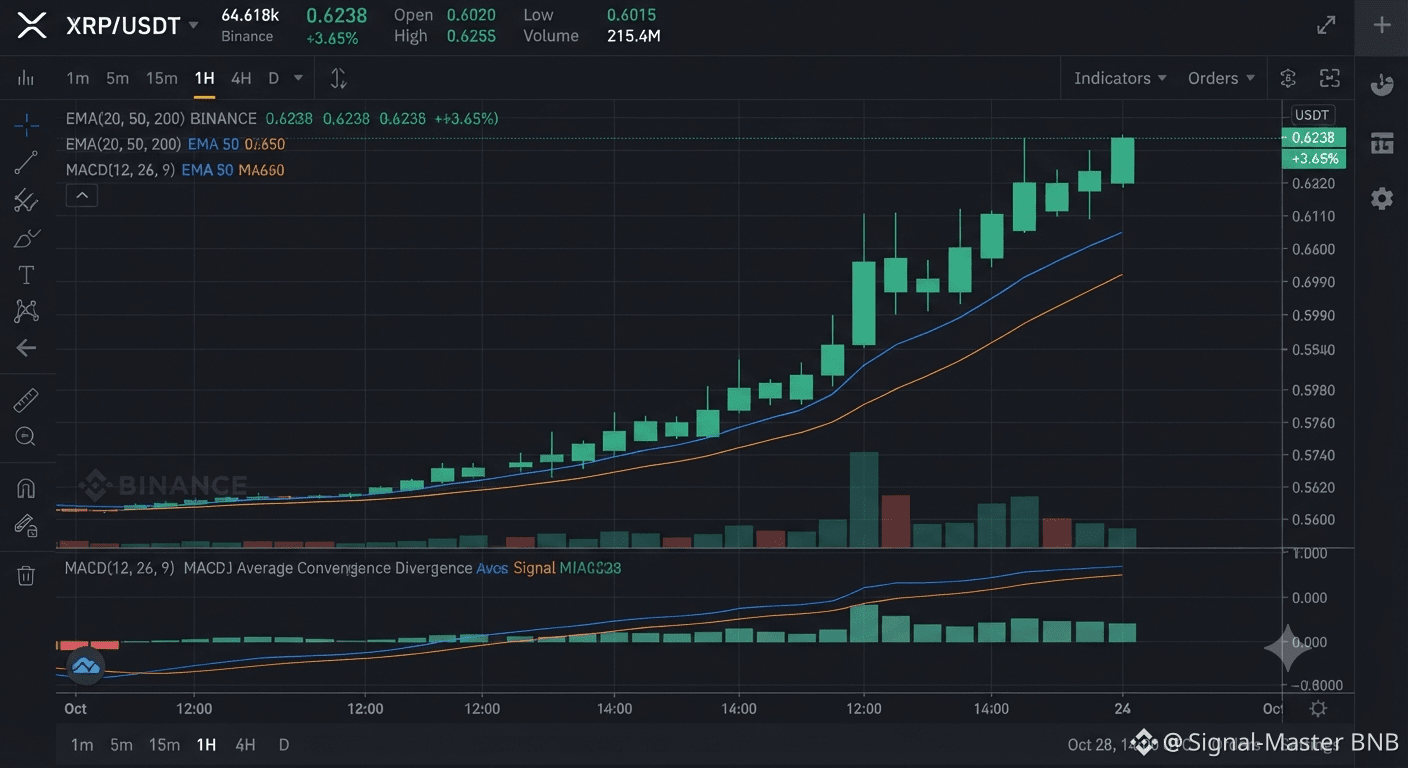Click the High price value
Image resolution: width=1408 pixels, height=768 pixels.
tap(470, 36)
